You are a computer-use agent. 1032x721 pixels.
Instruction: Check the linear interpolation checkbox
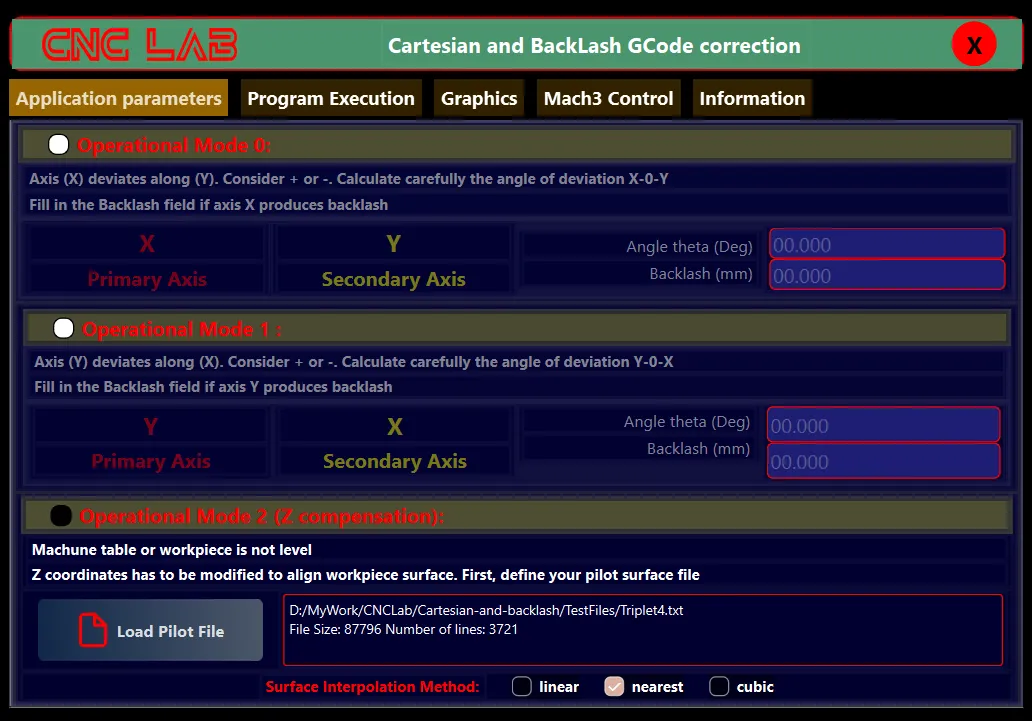(522, 686)
